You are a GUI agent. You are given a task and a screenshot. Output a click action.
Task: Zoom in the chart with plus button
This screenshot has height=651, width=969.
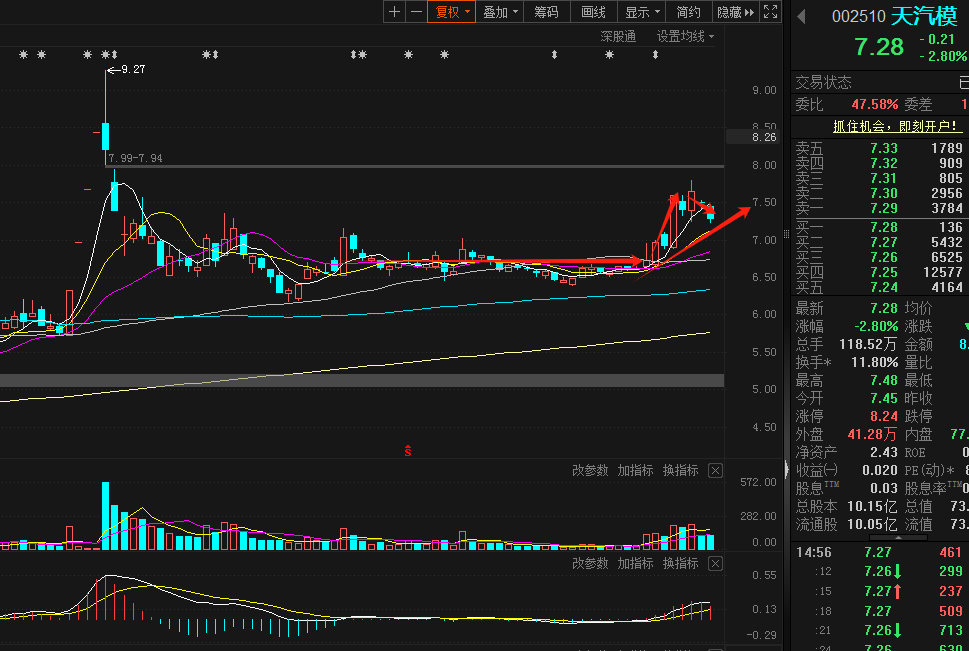tap(394, 12)
